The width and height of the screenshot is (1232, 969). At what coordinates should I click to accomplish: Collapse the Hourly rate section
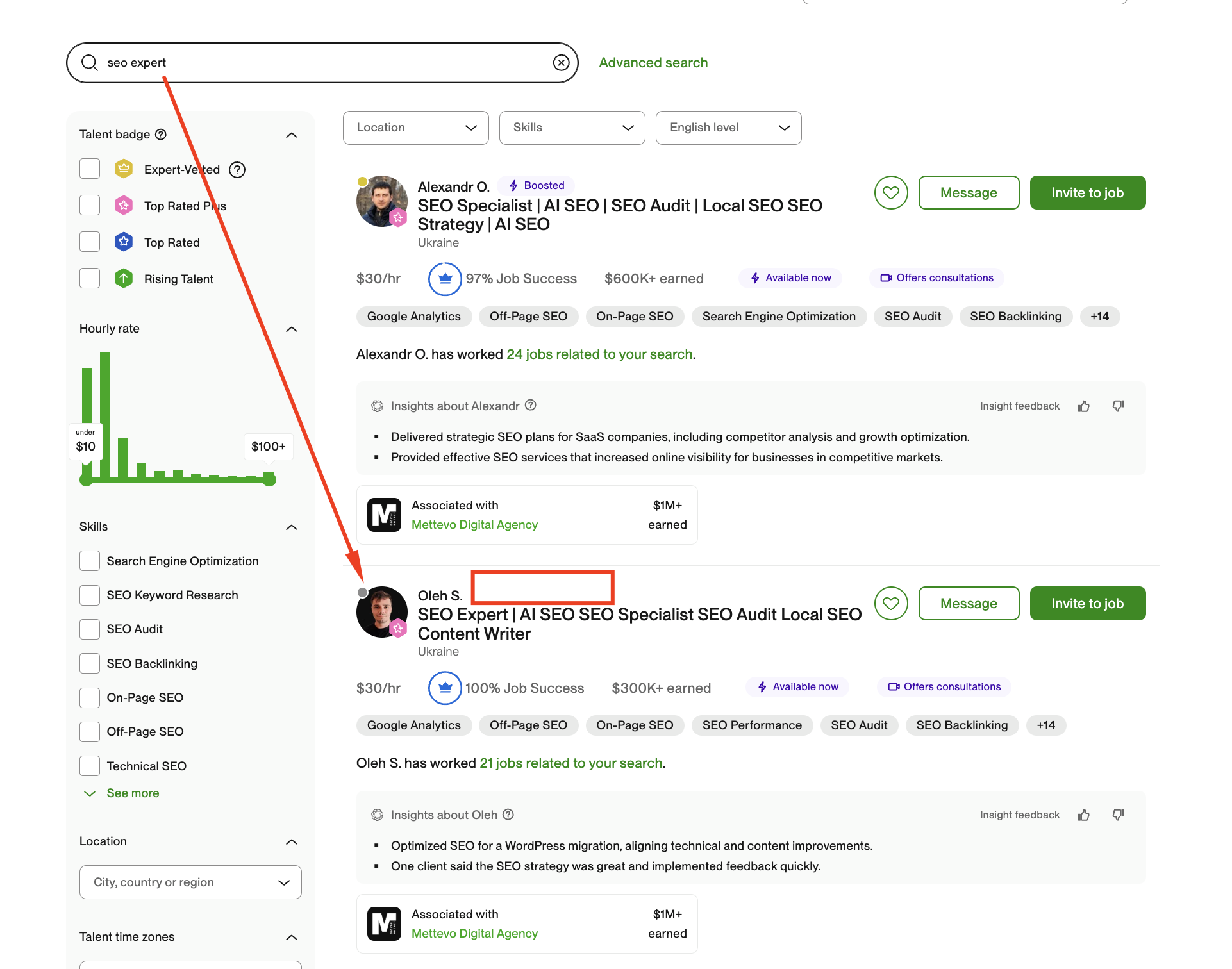point(292,329)
